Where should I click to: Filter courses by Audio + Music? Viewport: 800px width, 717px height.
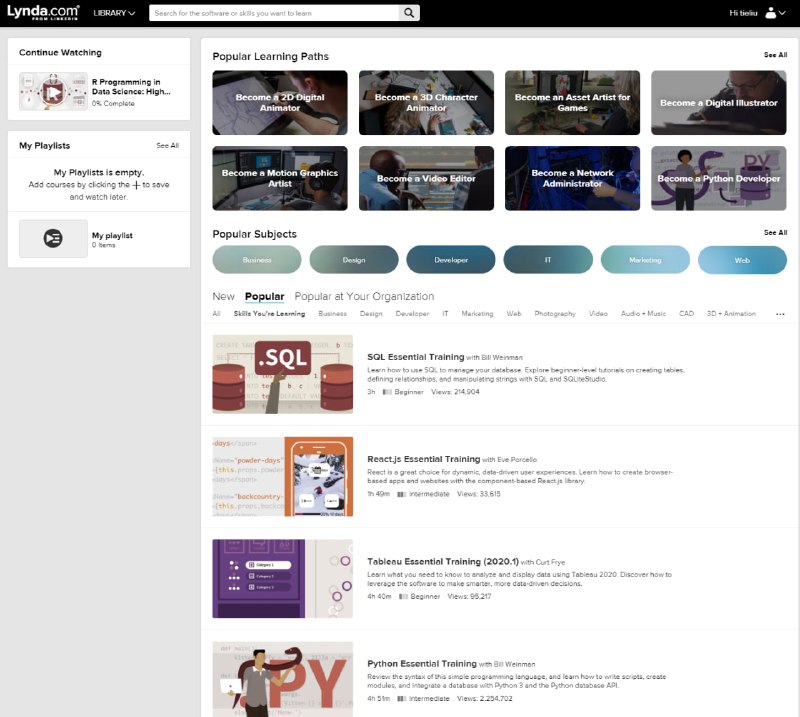click(643, 314)
